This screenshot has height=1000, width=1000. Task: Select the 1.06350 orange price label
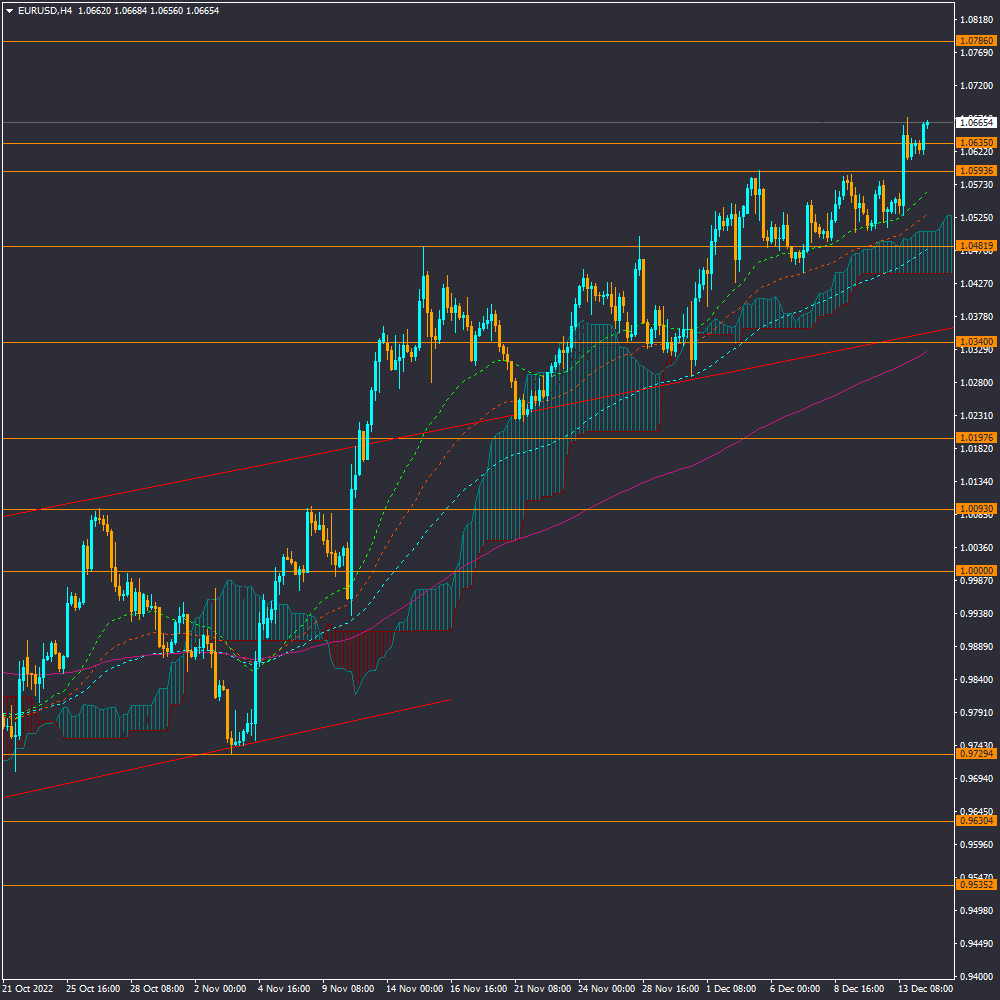click(x=976, y=143)
